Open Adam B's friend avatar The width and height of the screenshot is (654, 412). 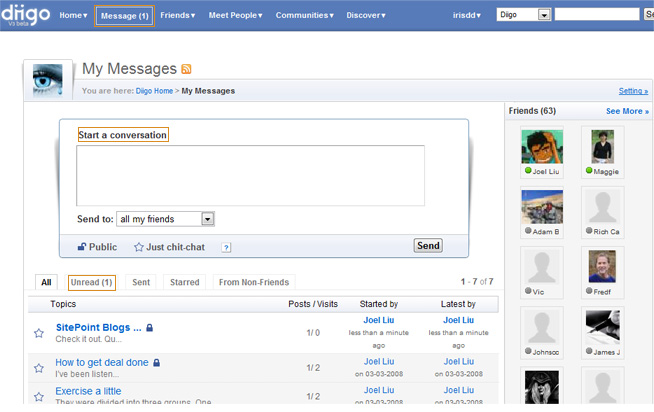(542, 207)
